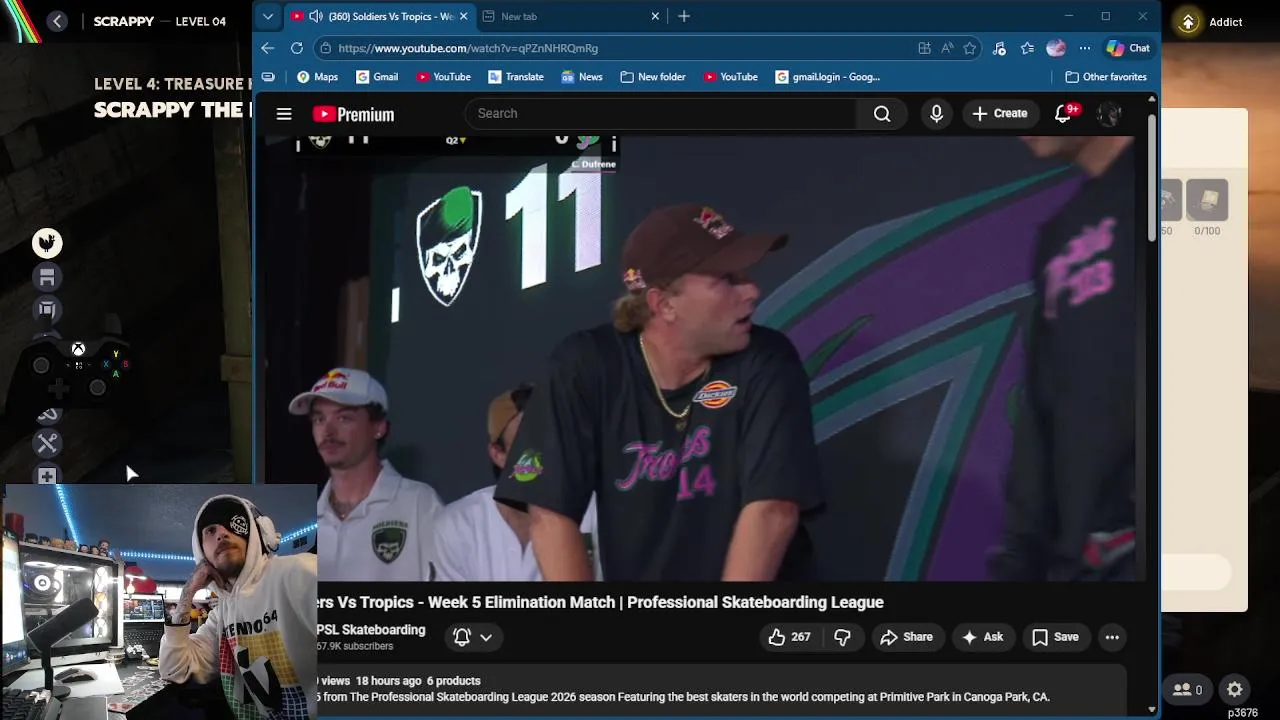Go to YouTube Premium home logo

tap(353, 114)
